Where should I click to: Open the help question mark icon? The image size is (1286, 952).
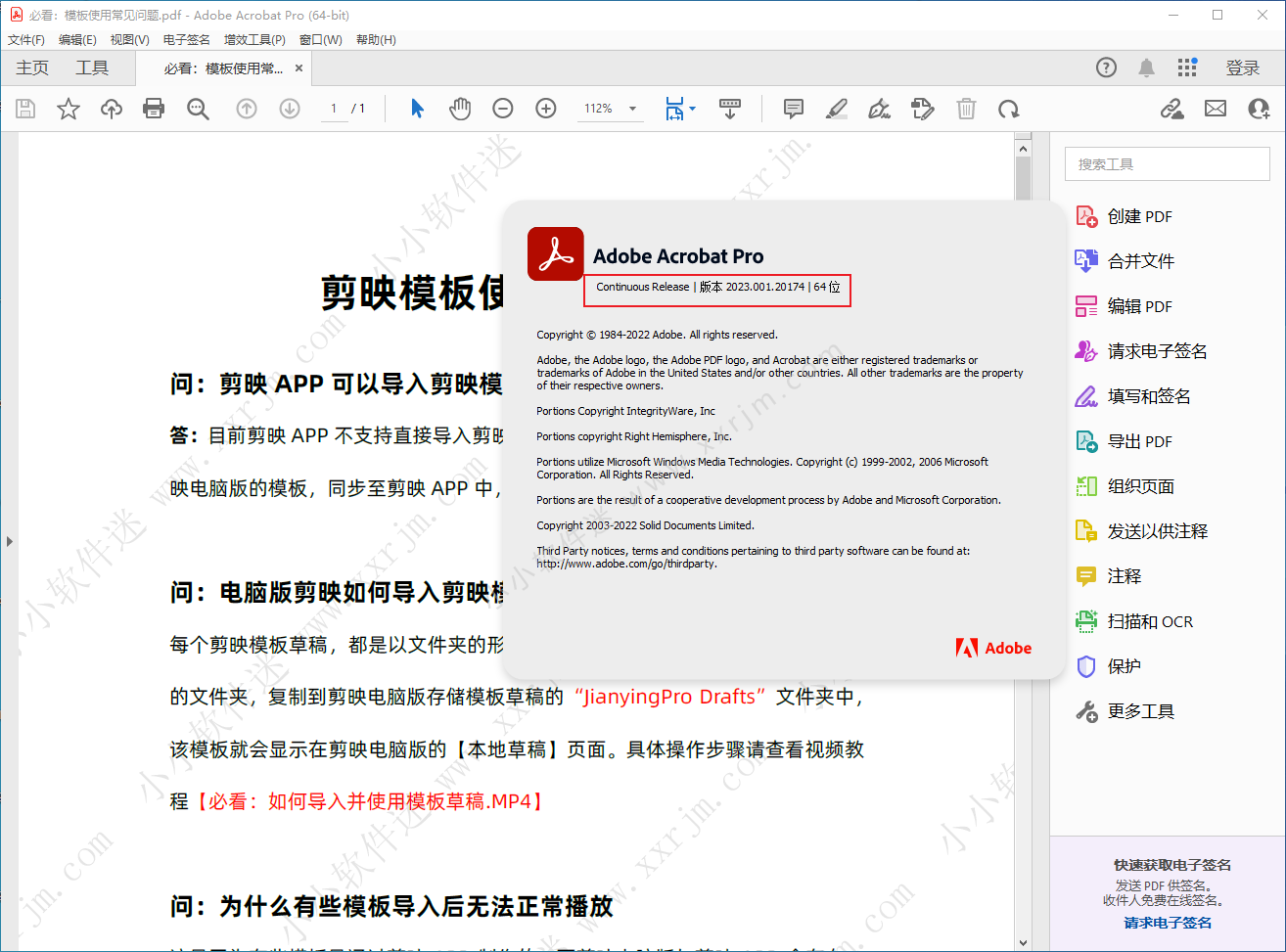pyautogui.click(x=1106, y=68)
